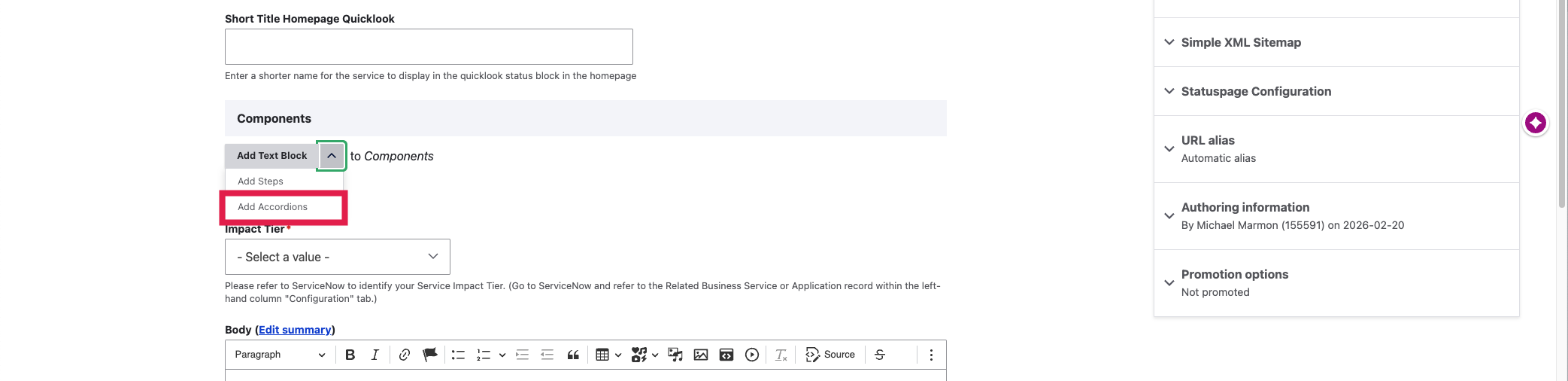Toggle bold formatting in Body editor
Image resolution: width=1568 pixels, height=381 pixels.
350,355
